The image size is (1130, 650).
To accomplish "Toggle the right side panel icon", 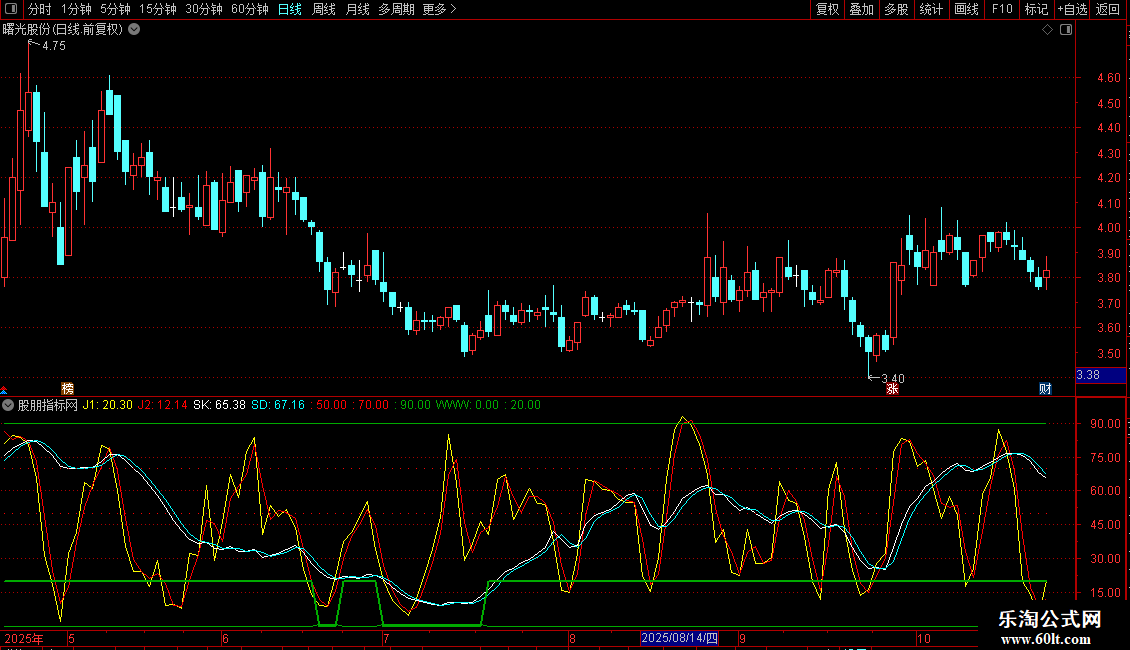I will click(x=1066, y=30).
